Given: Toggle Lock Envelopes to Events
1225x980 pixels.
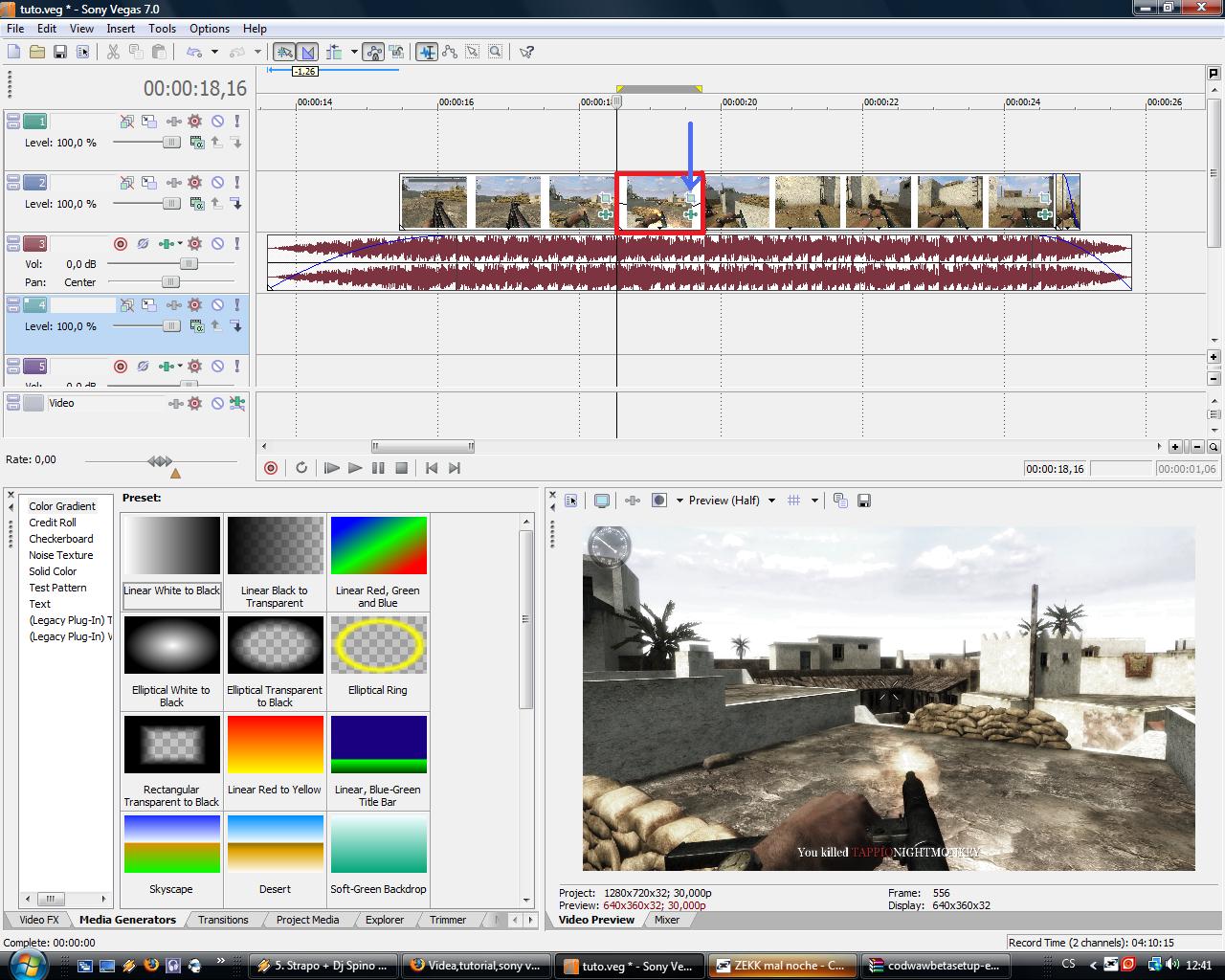Looking at the screenshot, I should (373, 52).
